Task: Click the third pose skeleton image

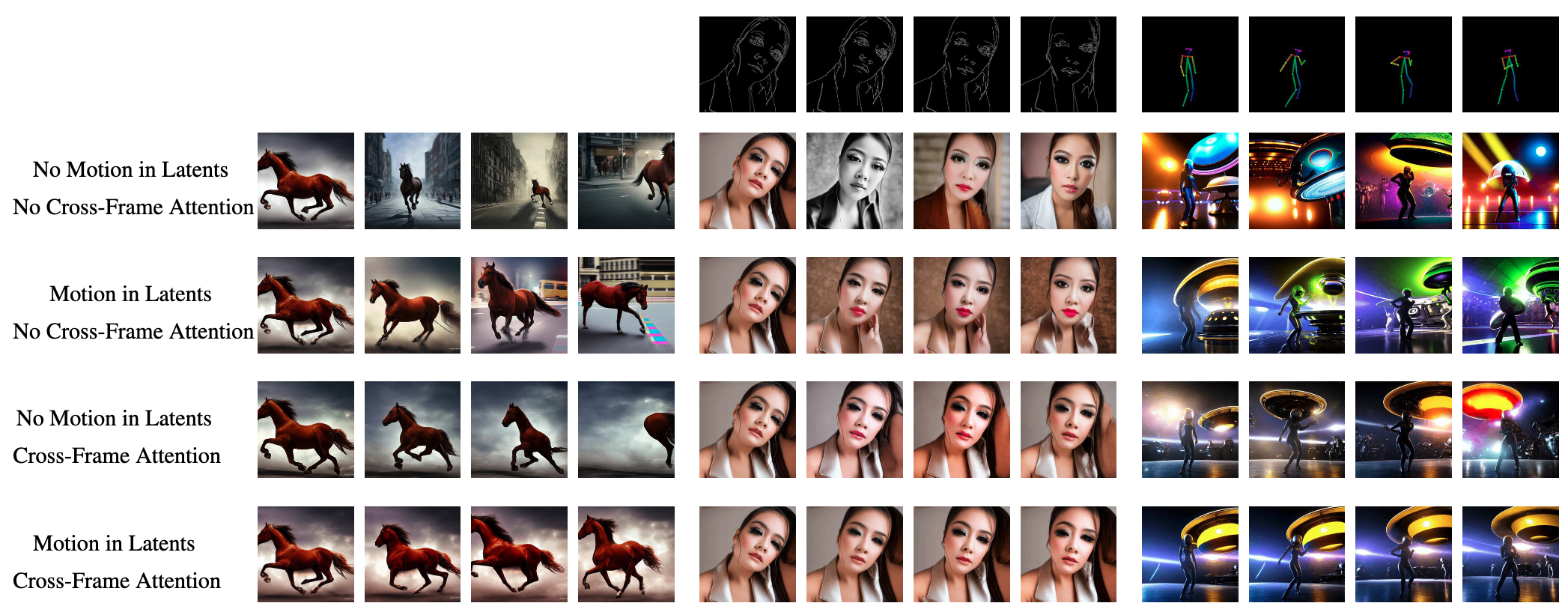Action: [1403, 64]
